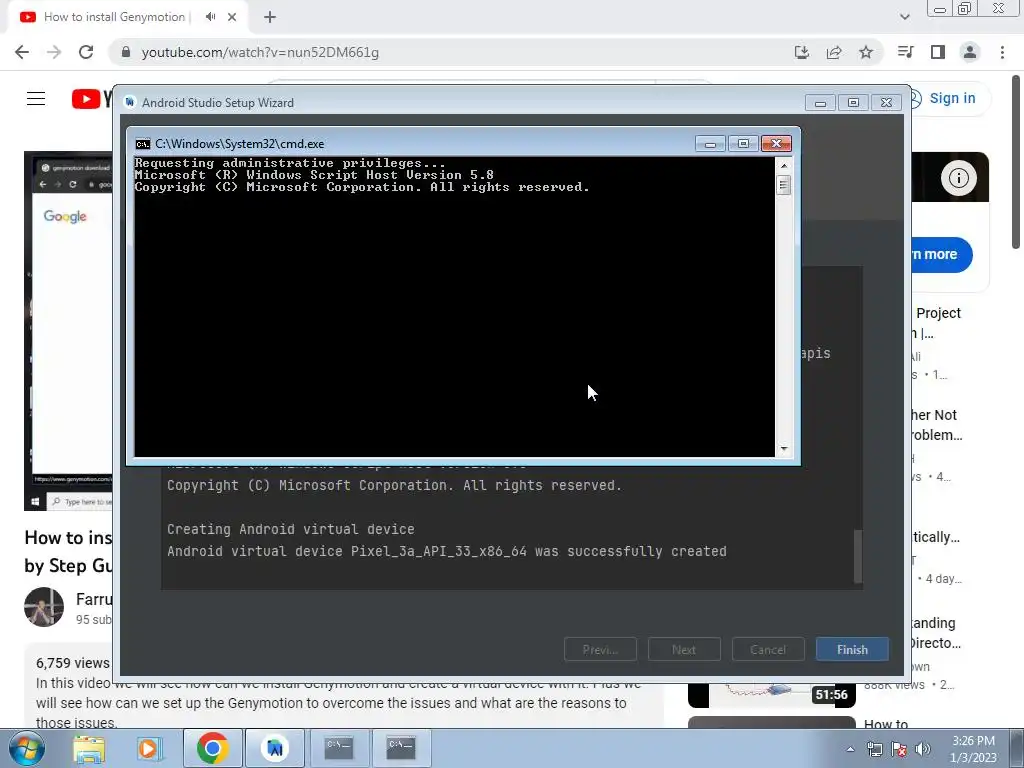Open File Explorer from the taskbar

pyautogui.click(x=89, y=748)
